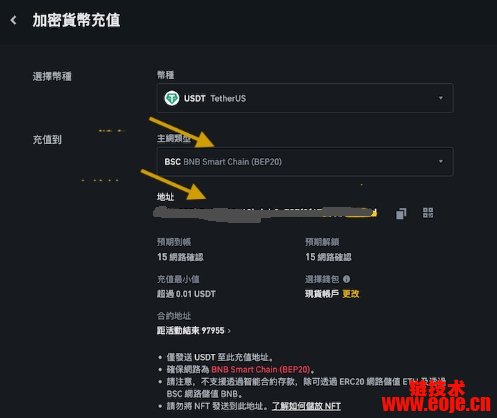Click the 合約地址 label
497x418 pixels.
(174, 315)
